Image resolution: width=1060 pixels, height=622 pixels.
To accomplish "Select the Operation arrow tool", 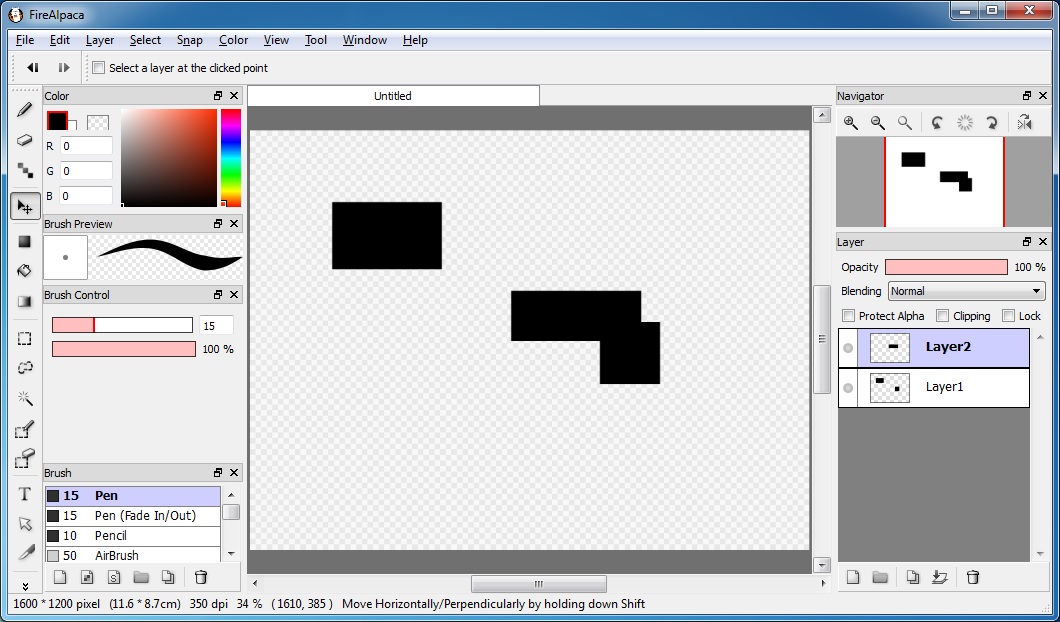I will click(25, 524).
